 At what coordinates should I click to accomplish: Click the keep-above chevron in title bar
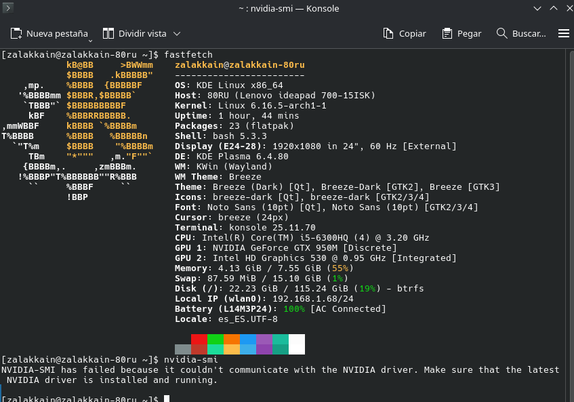tap(554, 8)
